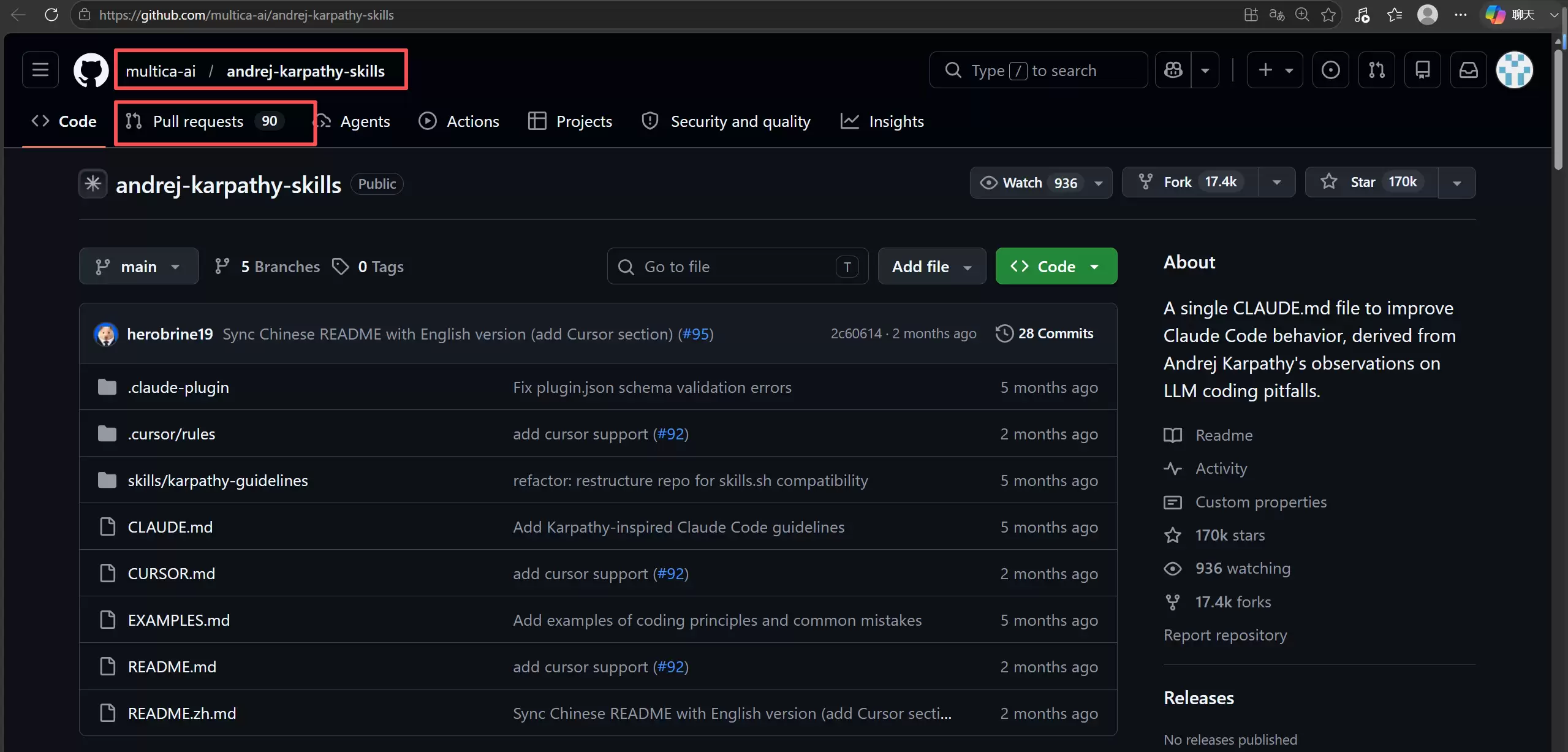Open the 936 watching link in About
The width and height of the screenshot is (1568, 752).
(x=1227, y=569)
